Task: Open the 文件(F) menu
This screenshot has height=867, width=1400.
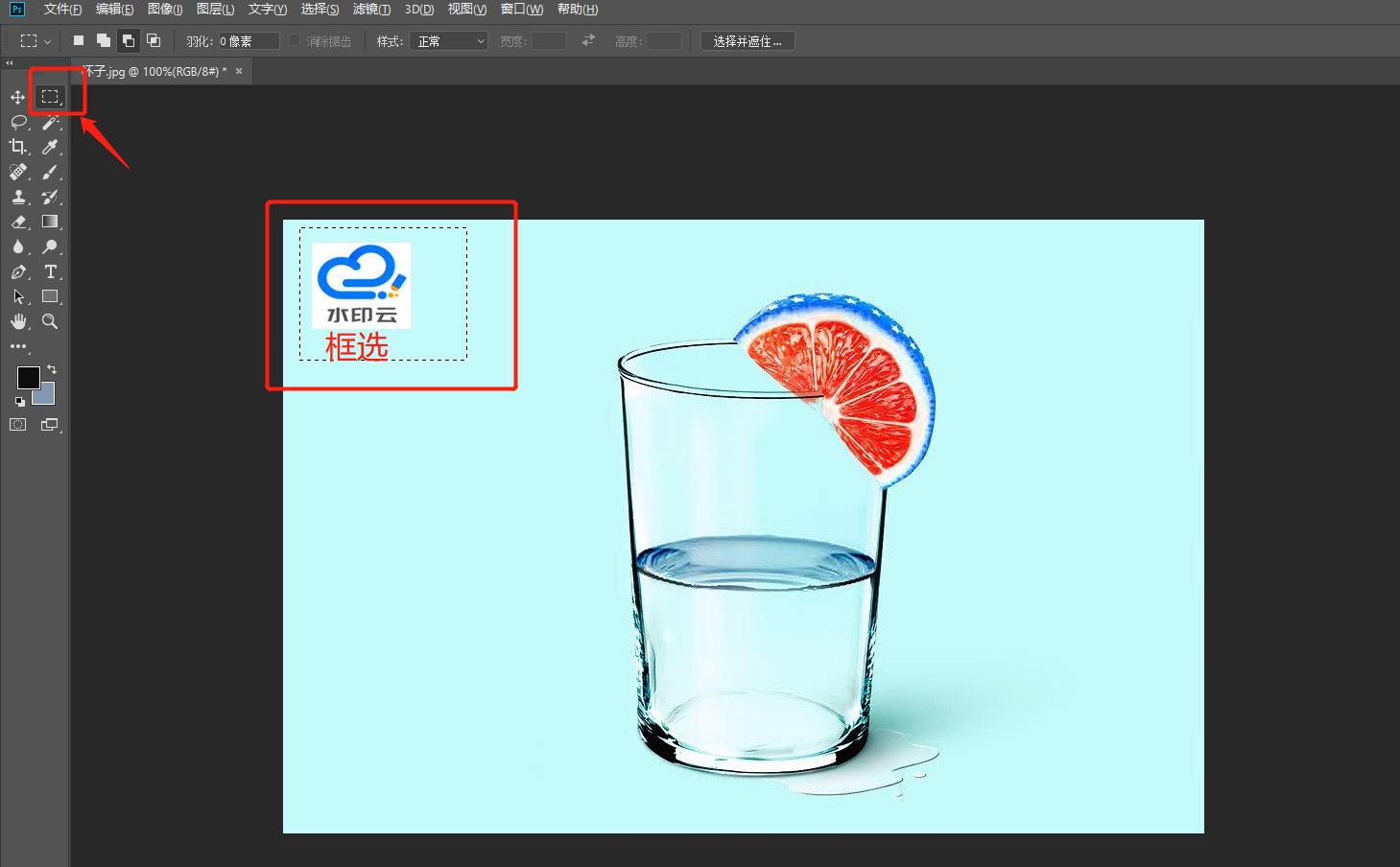Action: (62, 10)
